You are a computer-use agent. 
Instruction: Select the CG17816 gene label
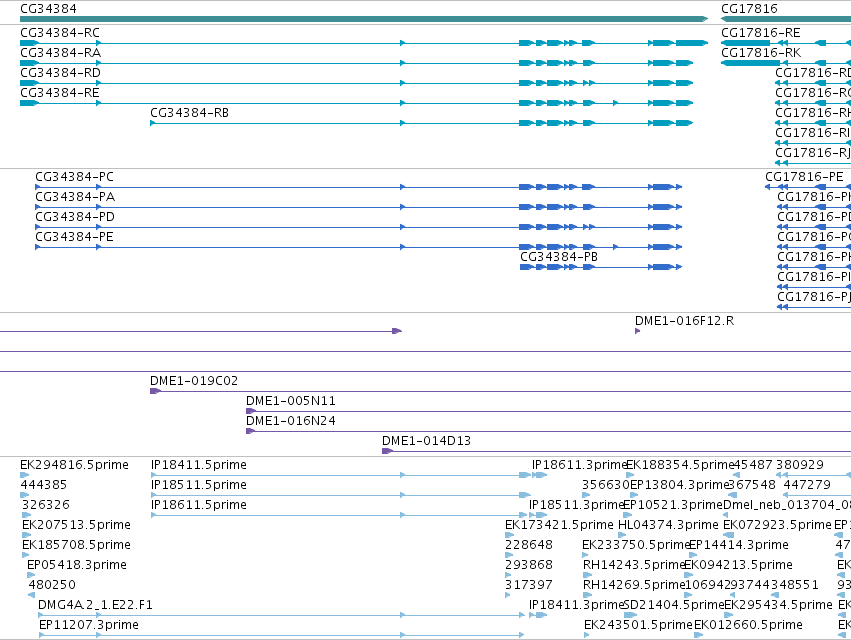[749, 9]
